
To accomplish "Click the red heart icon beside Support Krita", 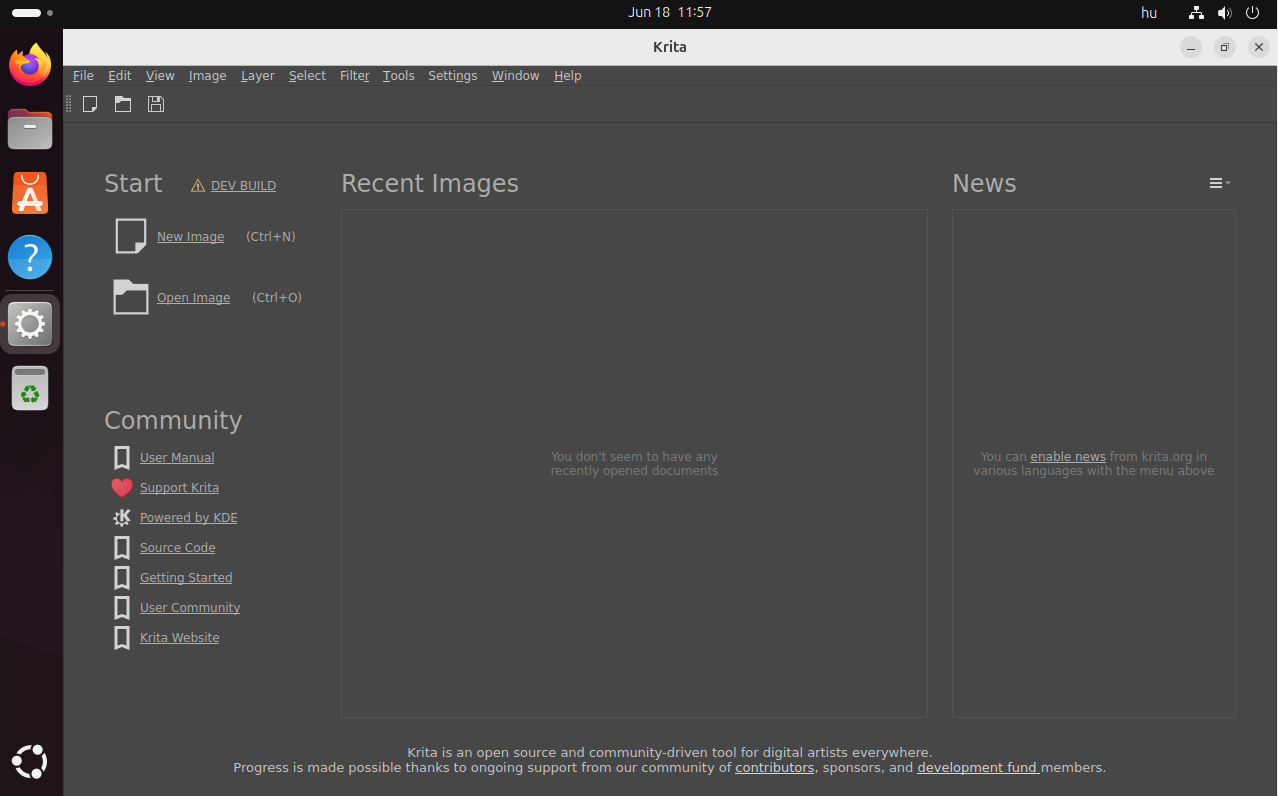I will tap(122, 488).
